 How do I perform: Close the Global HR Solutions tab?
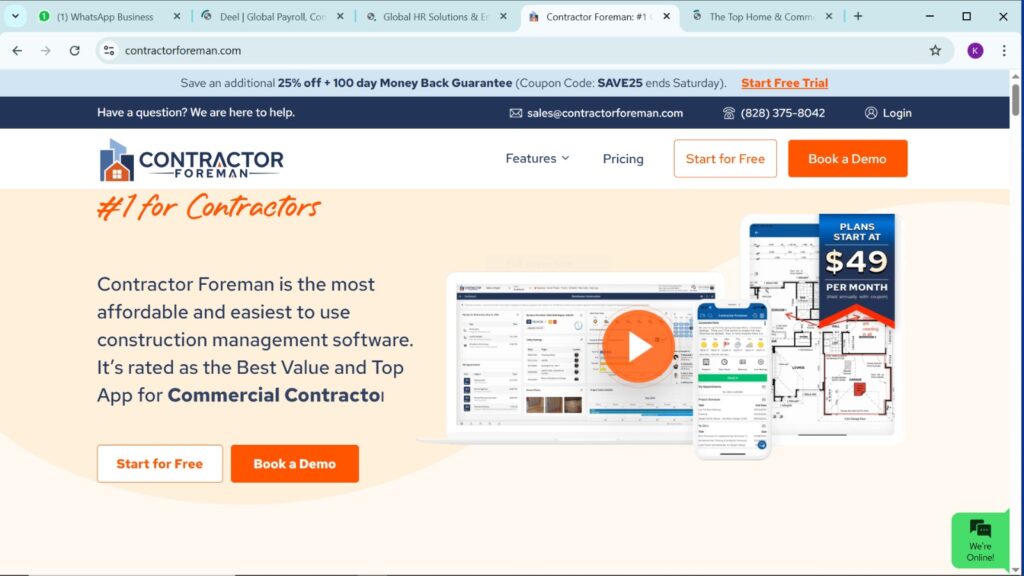click(x=503, y=16)
